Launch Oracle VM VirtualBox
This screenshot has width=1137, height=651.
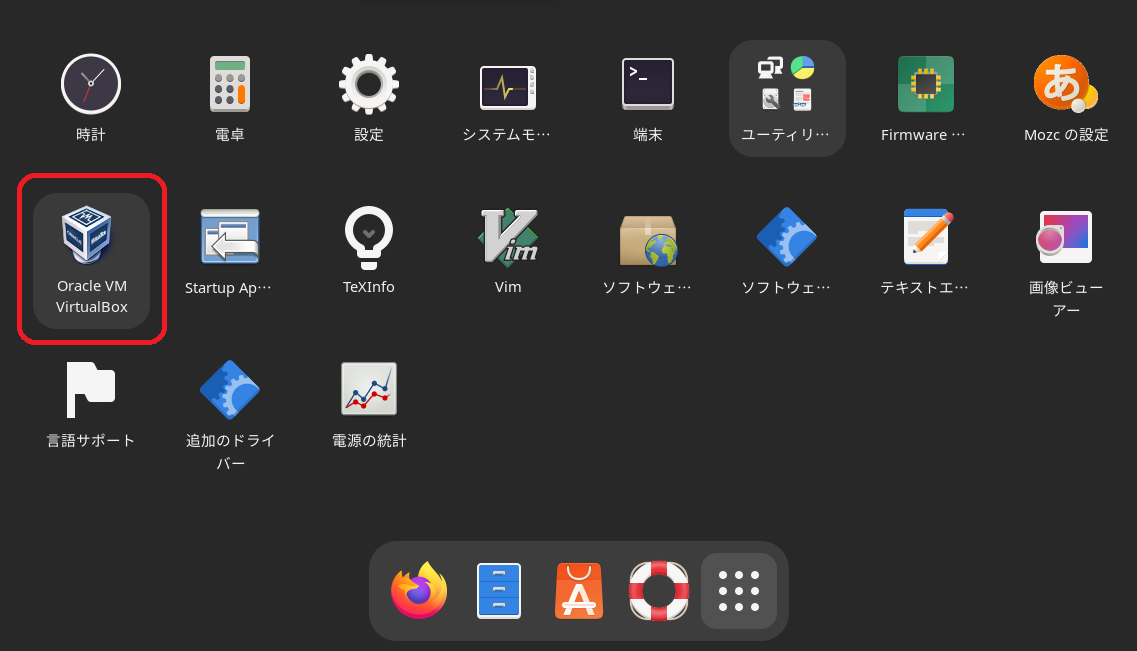(91, 260)
